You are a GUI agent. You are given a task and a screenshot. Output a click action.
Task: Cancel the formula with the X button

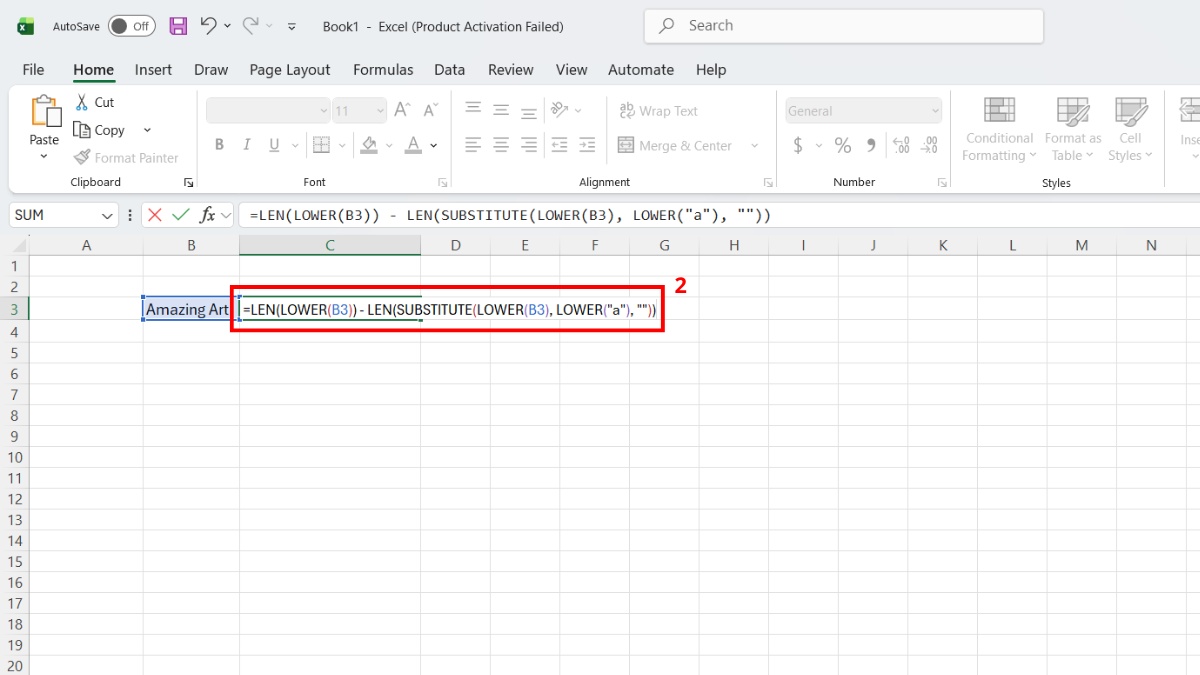[155, 214]
